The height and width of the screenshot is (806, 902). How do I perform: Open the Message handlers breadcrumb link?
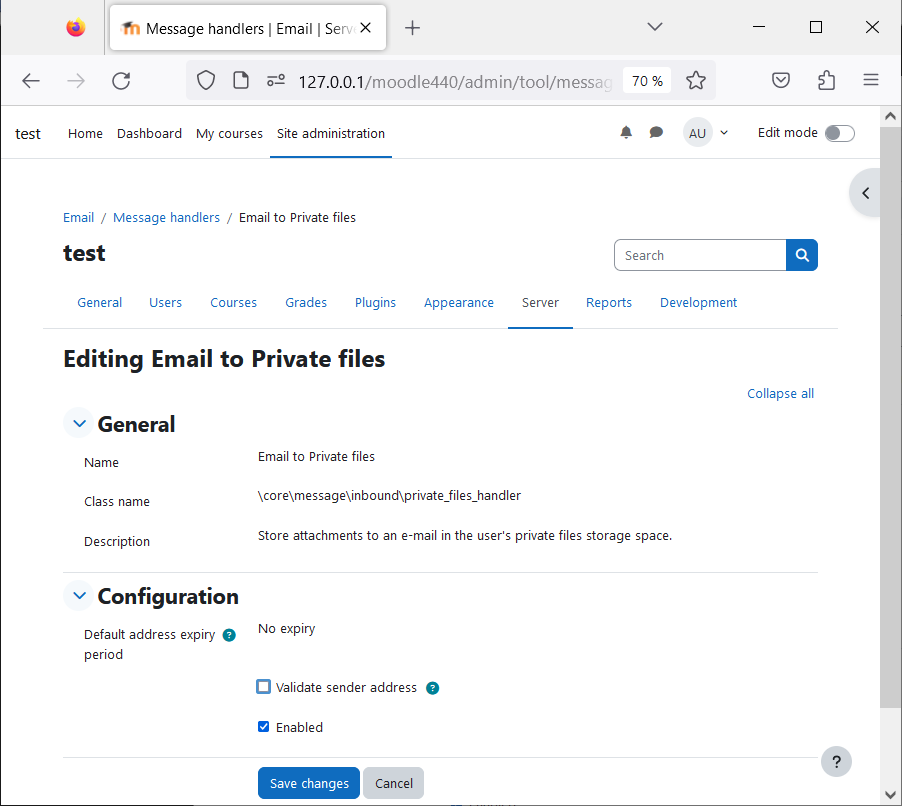click(x=166, y=217)
